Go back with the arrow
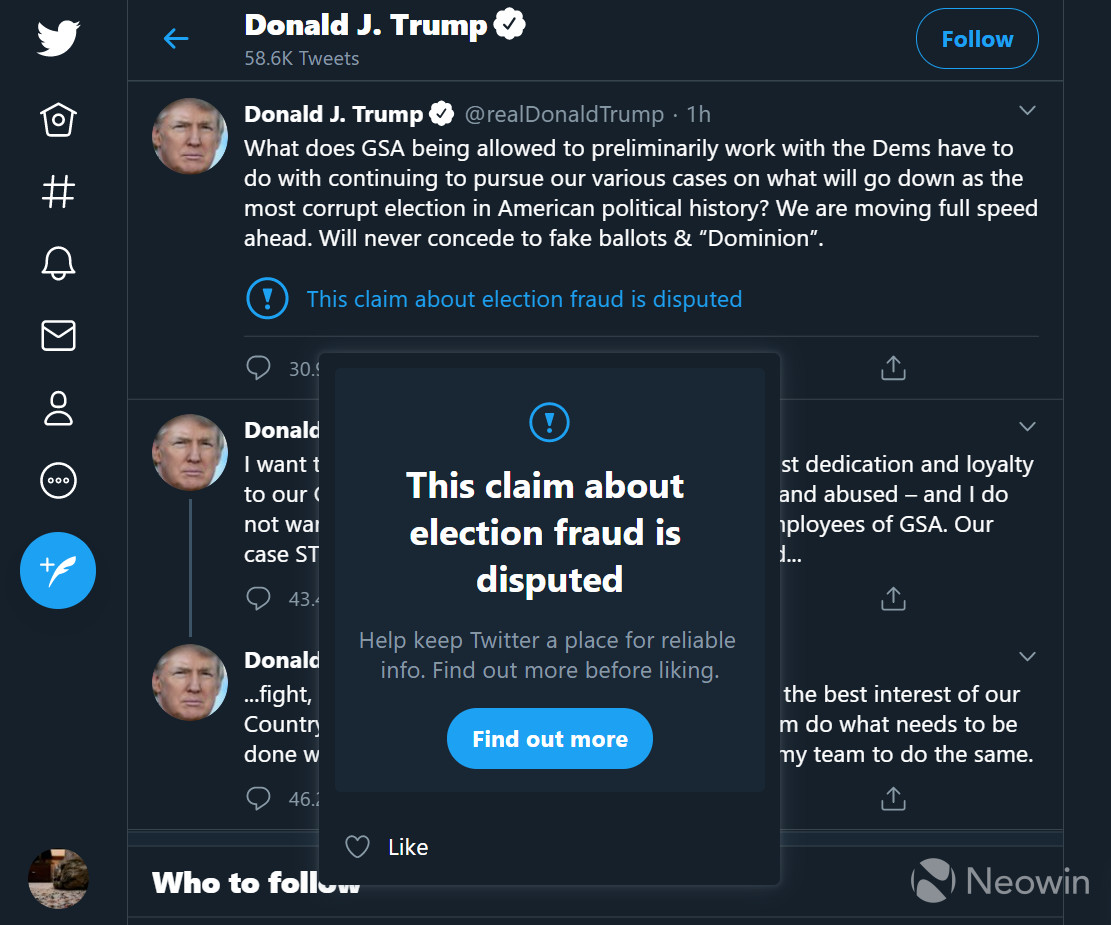 [176, 39]
